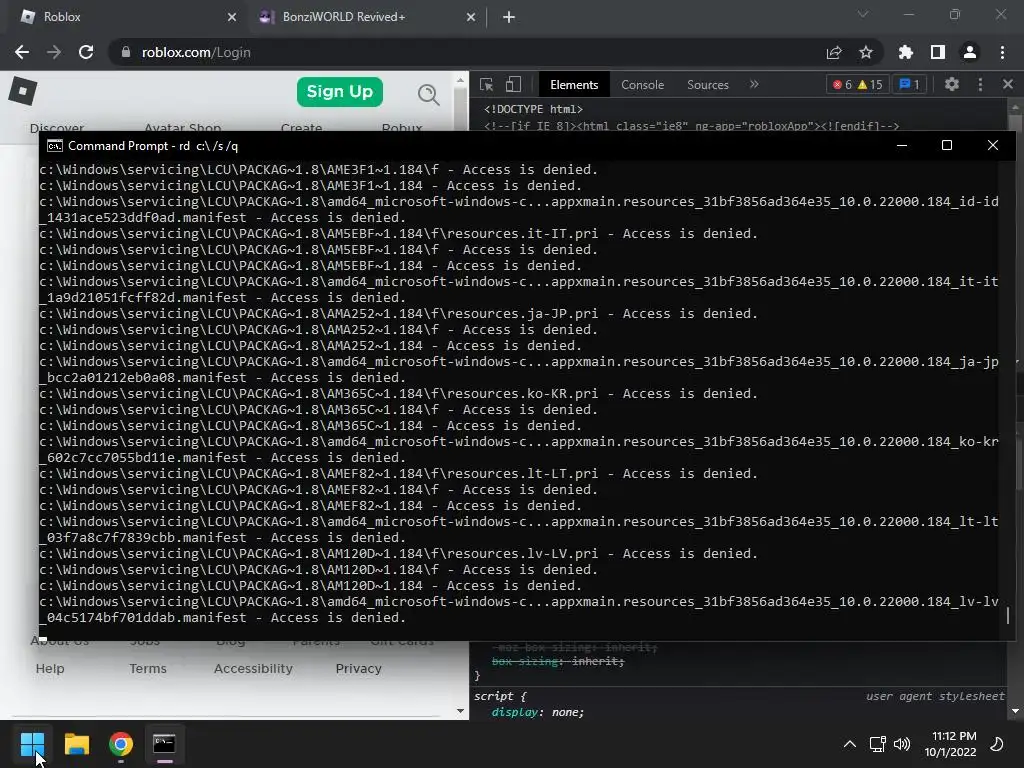Click the Command Prompt title bar icon
Screen dimensions: 1024x768
55,146
